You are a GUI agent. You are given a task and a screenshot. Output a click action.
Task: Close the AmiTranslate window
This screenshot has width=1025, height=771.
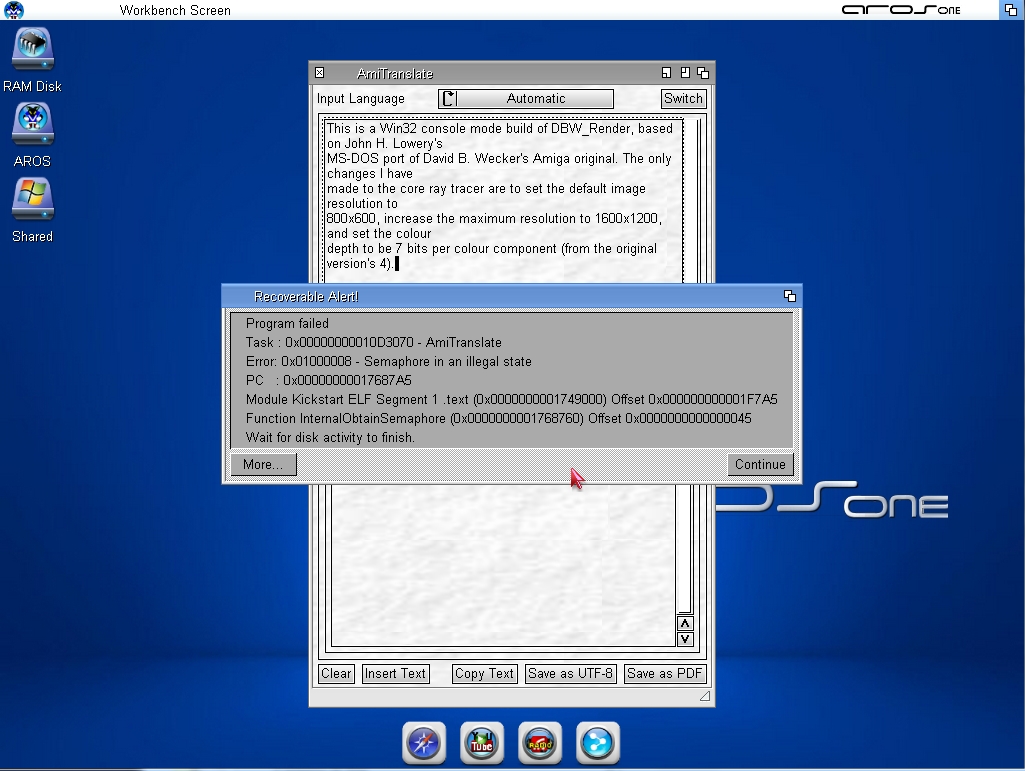320,73
